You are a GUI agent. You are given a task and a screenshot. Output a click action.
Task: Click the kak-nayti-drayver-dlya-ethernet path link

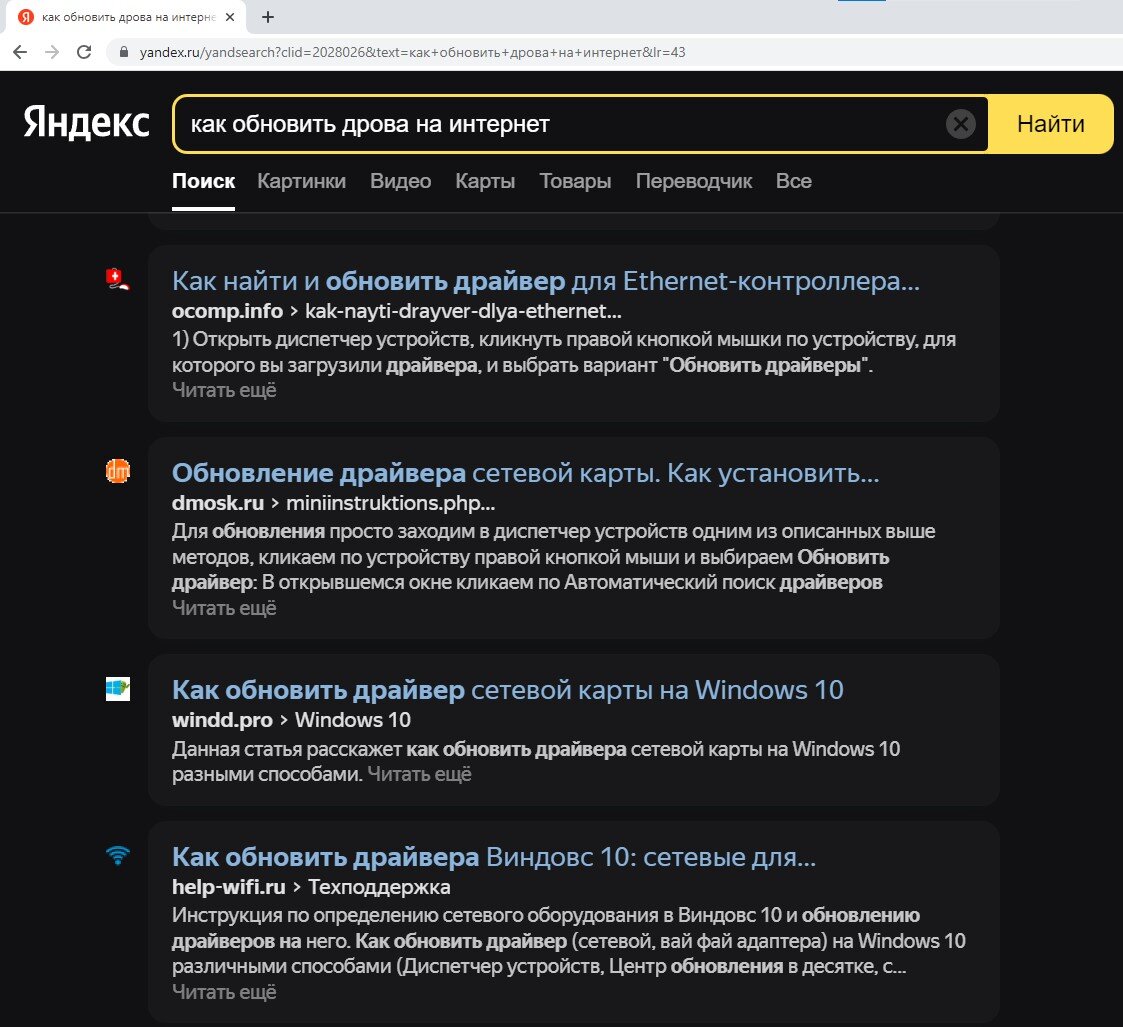463,311
